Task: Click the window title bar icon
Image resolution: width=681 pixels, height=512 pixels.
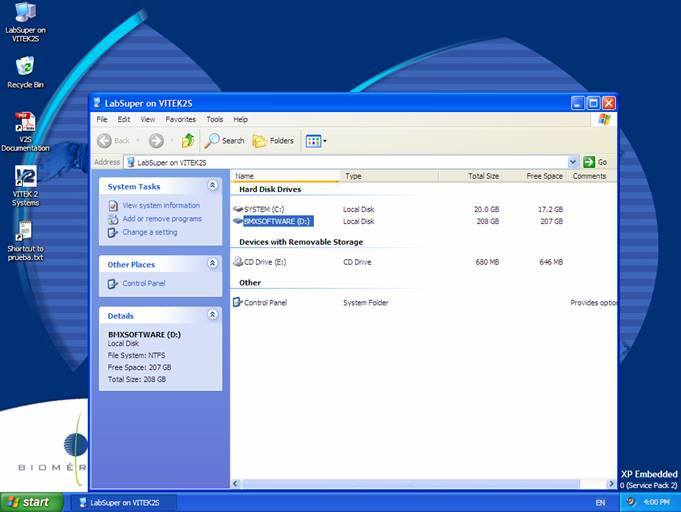Action: click(98, 103)
